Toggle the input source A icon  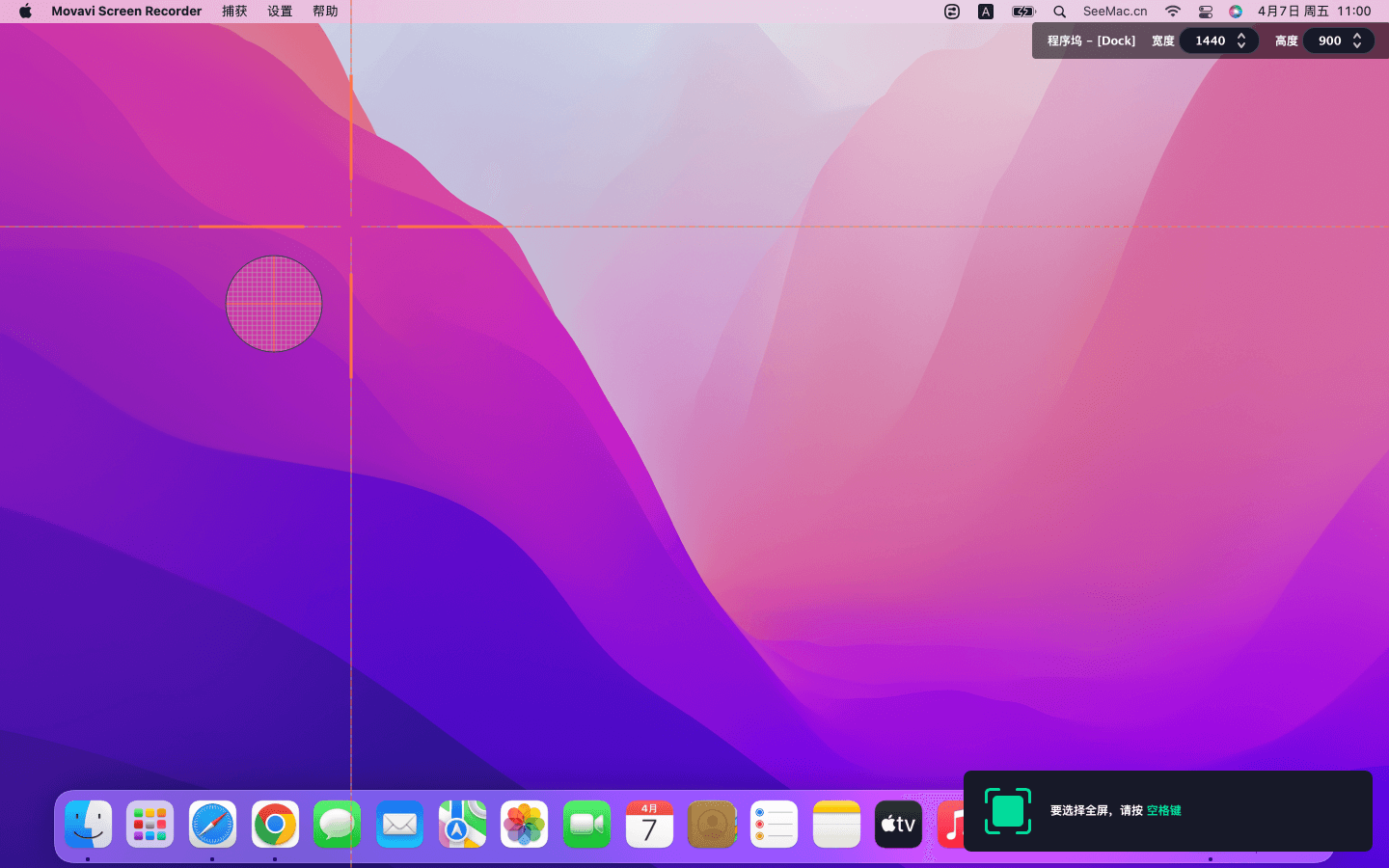[x=986, y=12]
